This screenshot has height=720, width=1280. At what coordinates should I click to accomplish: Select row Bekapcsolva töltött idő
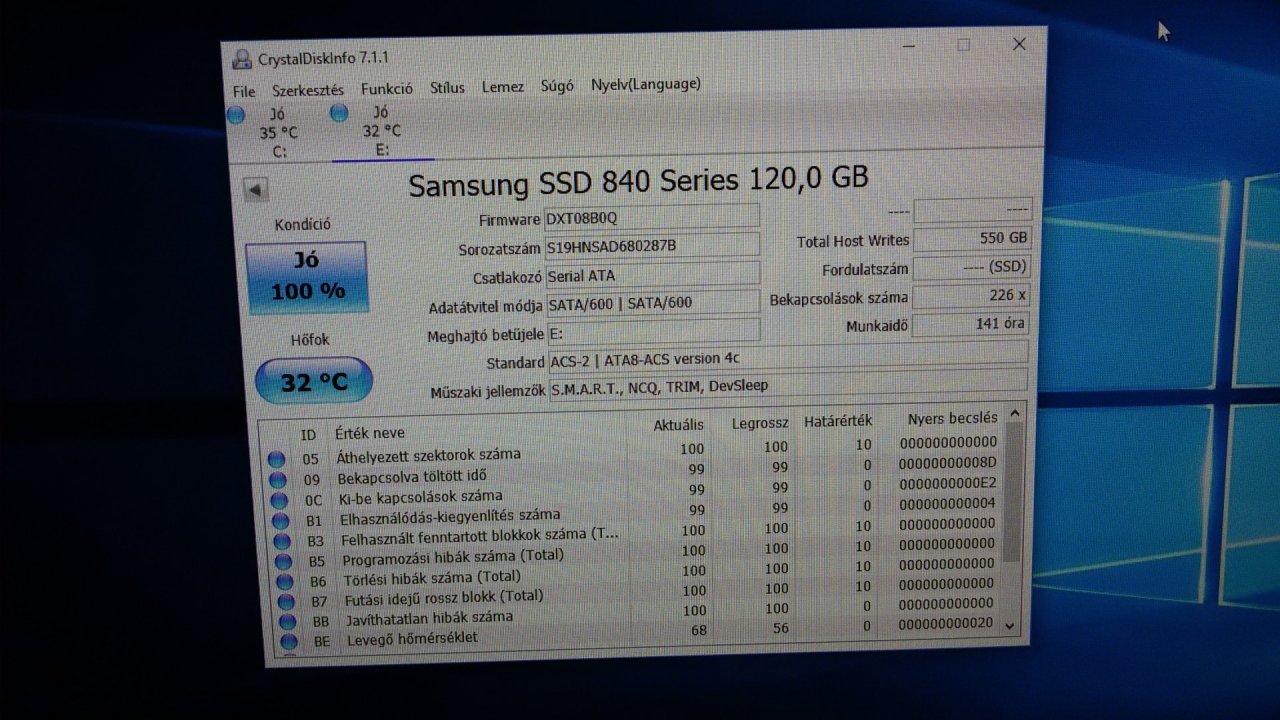coord(634,472)
